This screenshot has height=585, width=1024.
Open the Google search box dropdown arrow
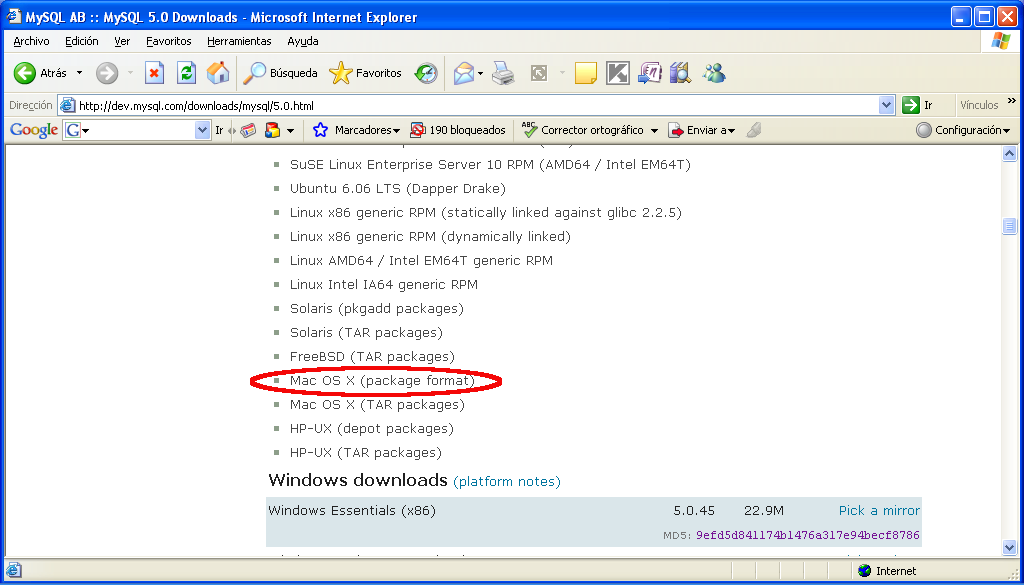202,131
